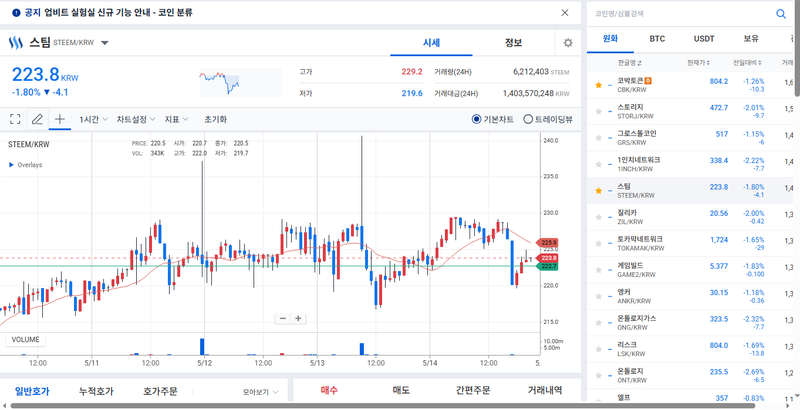
Task: Click the VOLUME label button
Action: pos(26,340)
